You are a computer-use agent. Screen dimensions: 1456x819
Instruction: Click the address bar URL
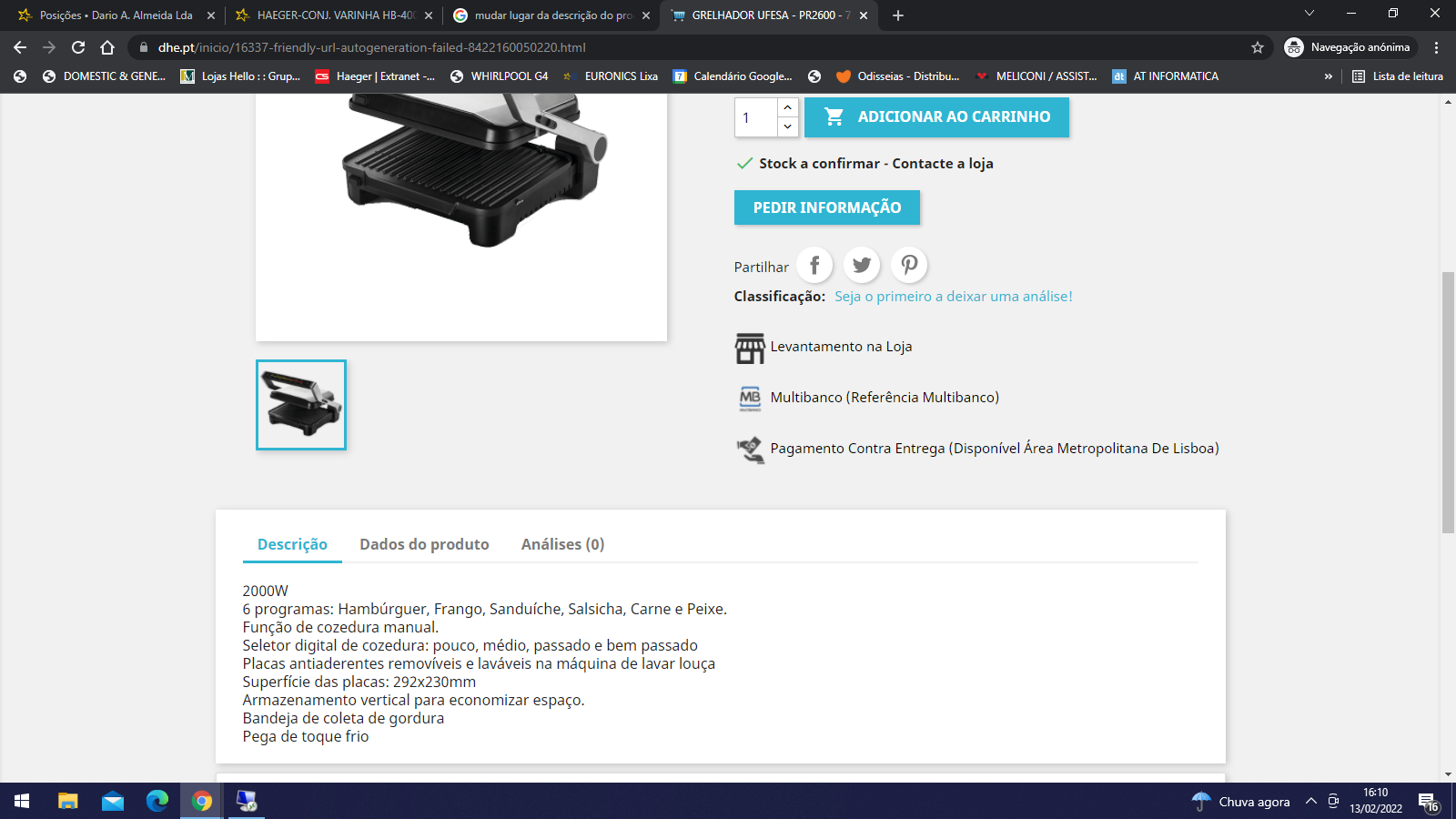(x=372, y=47)
